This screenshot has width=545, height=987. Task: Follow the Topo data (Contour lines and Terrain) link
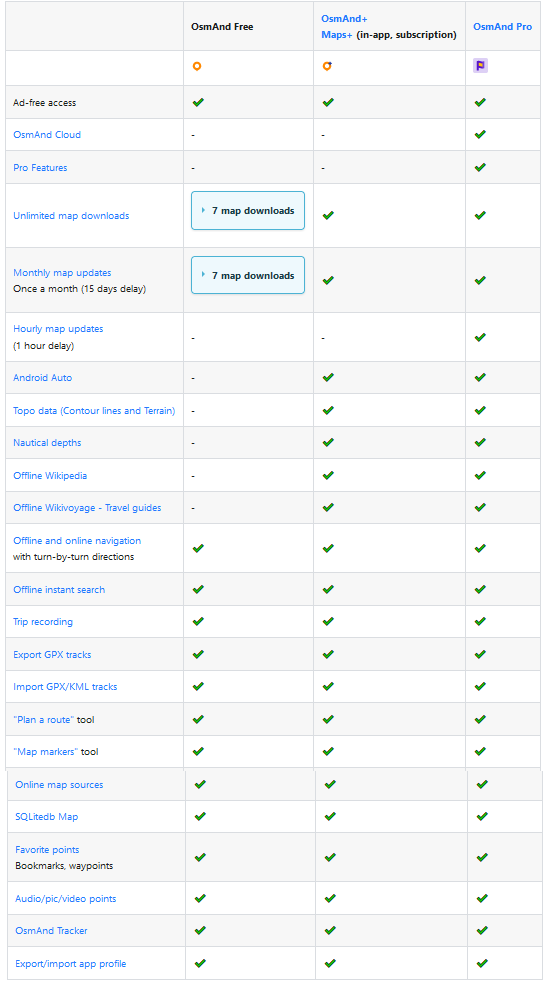point(94,410)
